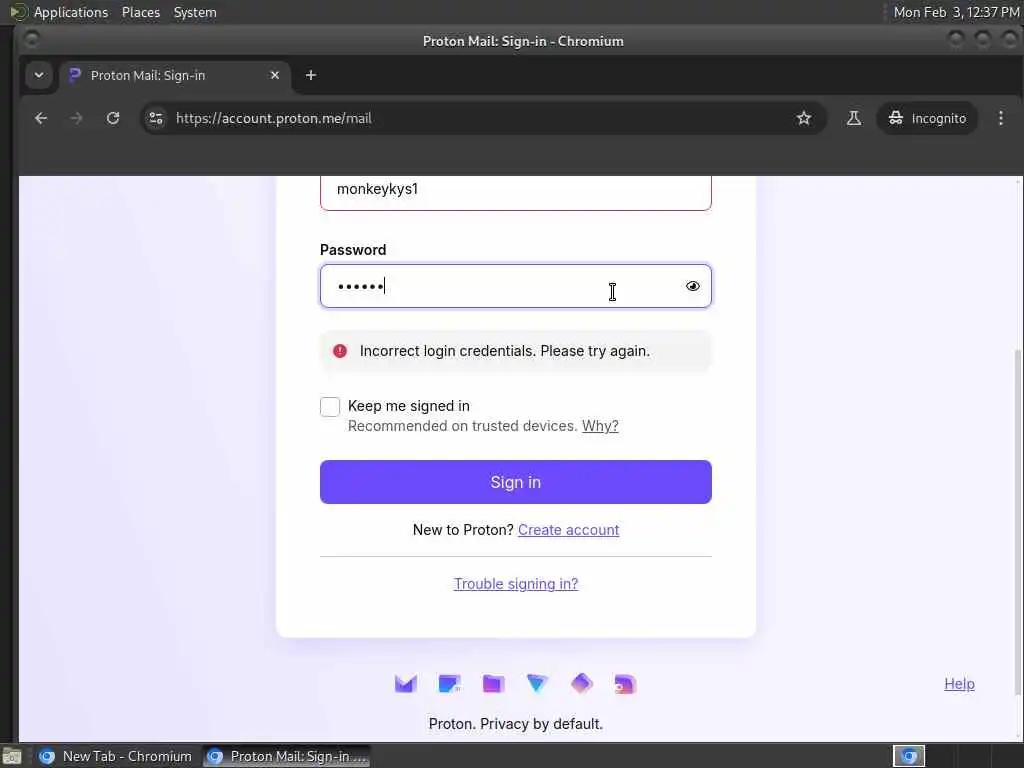Select the Proton Mail: Sign-in tab
Viewport: 1024px width, 768px height.
176,76
